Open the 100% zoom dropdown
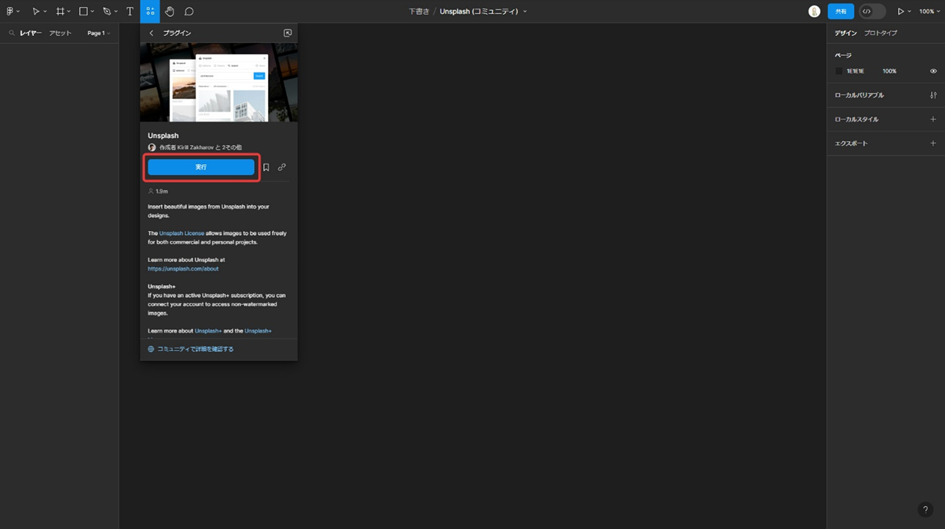Image resolution: width=945 pixels, height=529 pixels. point(929,11)
